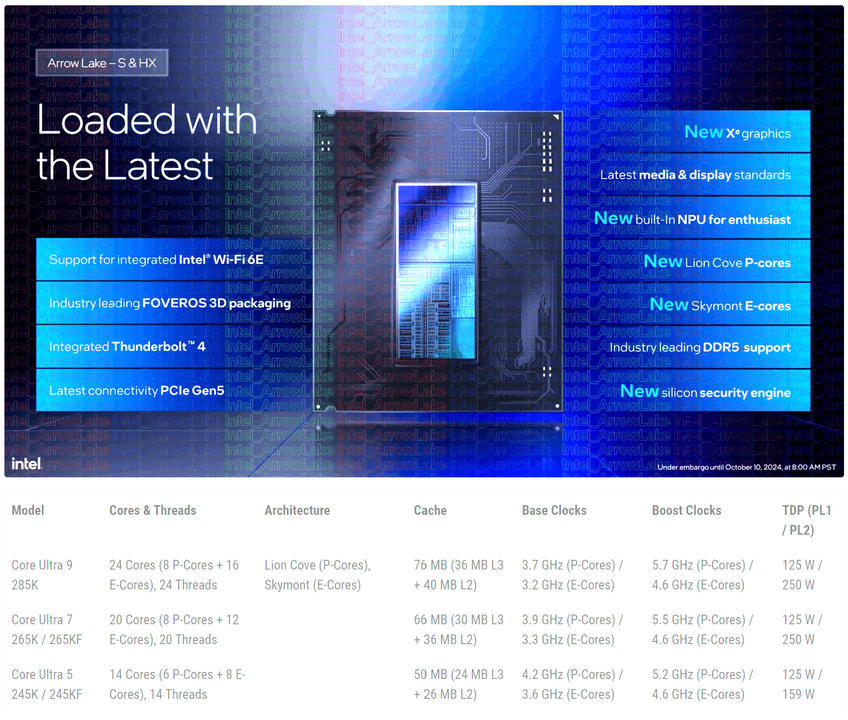Click the Core Ultra 5 245K / 245KF cell
The image size is (848, 720).
pos(46,684)
